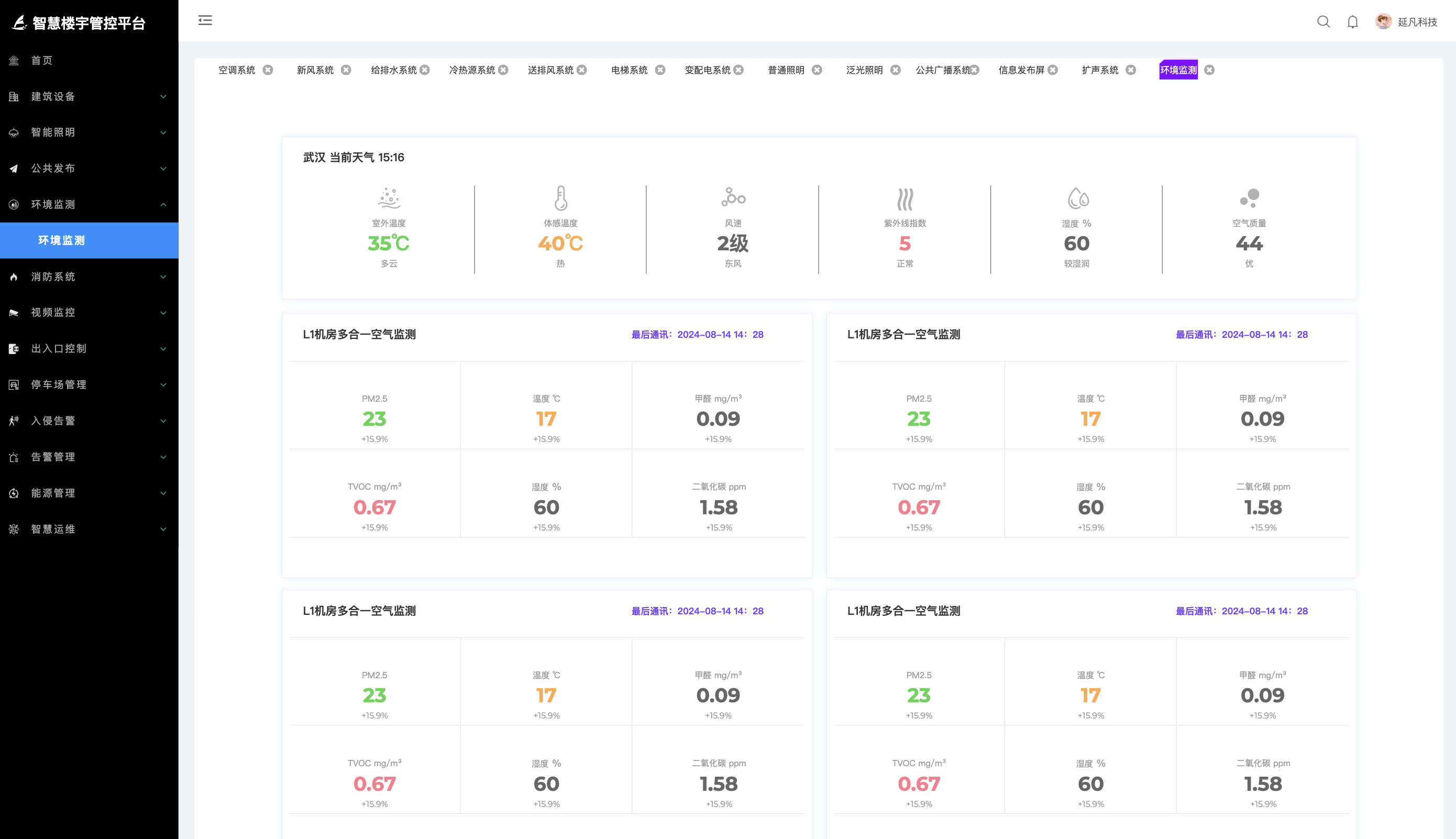1456x839 pixels.
Task: Click the user avatar image
Action: click(x=1383, y=22)
